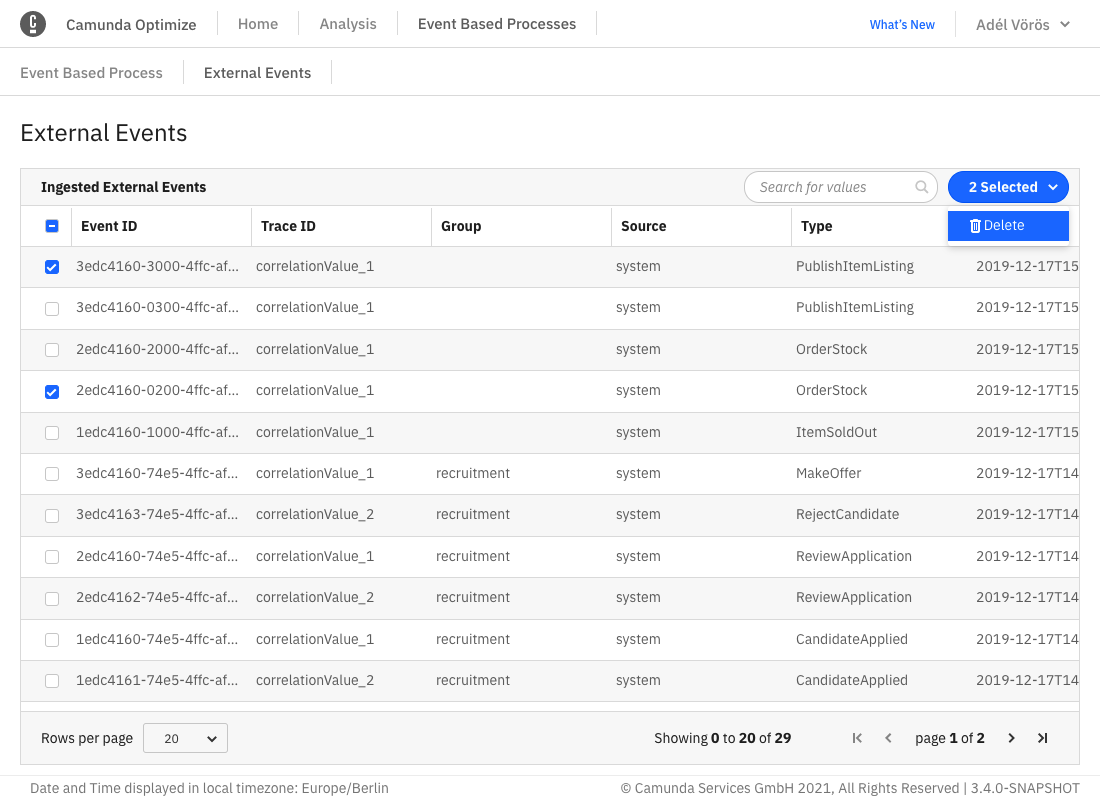The image size is (1100, 800).
Task: Toggle the select-all header checkbox
Action: pyautogui.click(x=52, y=226)
